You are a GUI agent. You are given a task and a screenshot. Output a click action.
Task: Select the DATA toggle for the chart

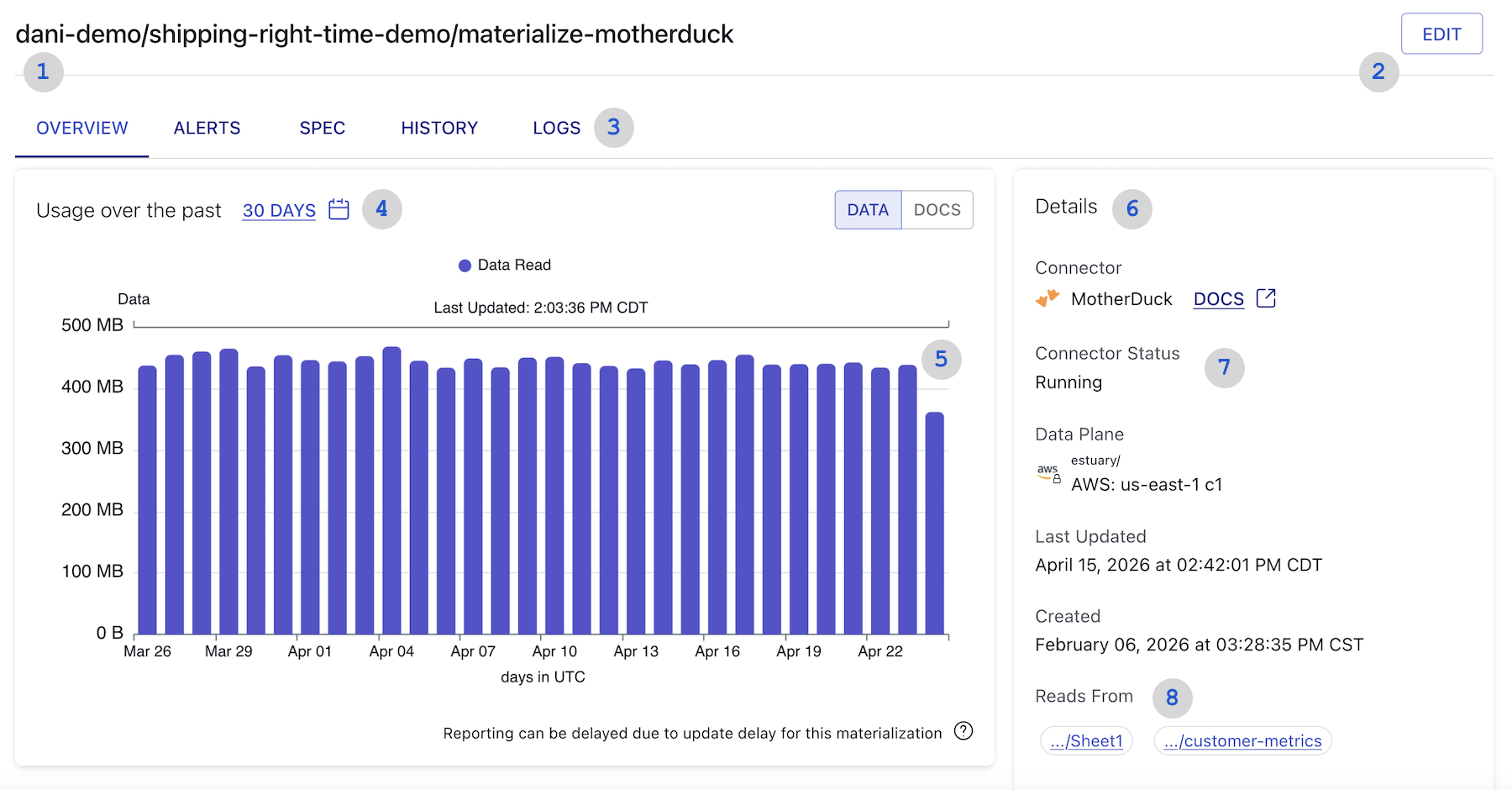point(868,210)
